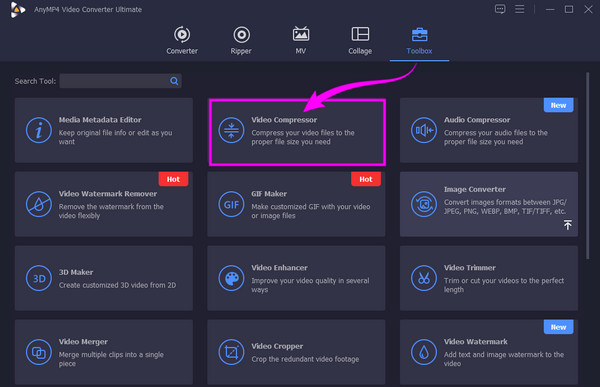The width and height of the screenshot is (600, 387).
Task: Click the Ripper disc icon
Action: pos(241,35)
